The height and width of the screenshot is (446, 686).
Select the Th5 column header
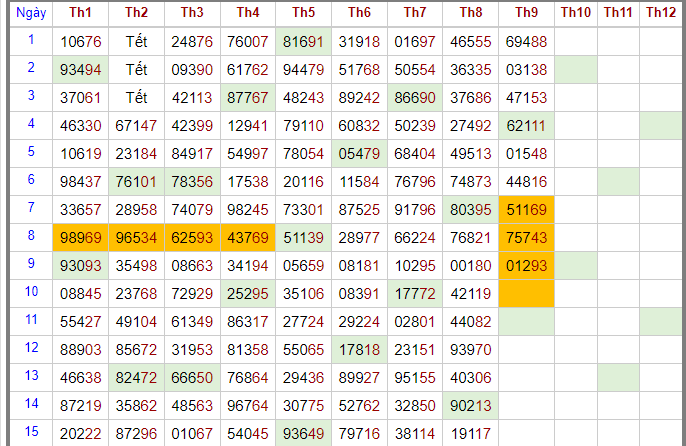tap(303, 13)
